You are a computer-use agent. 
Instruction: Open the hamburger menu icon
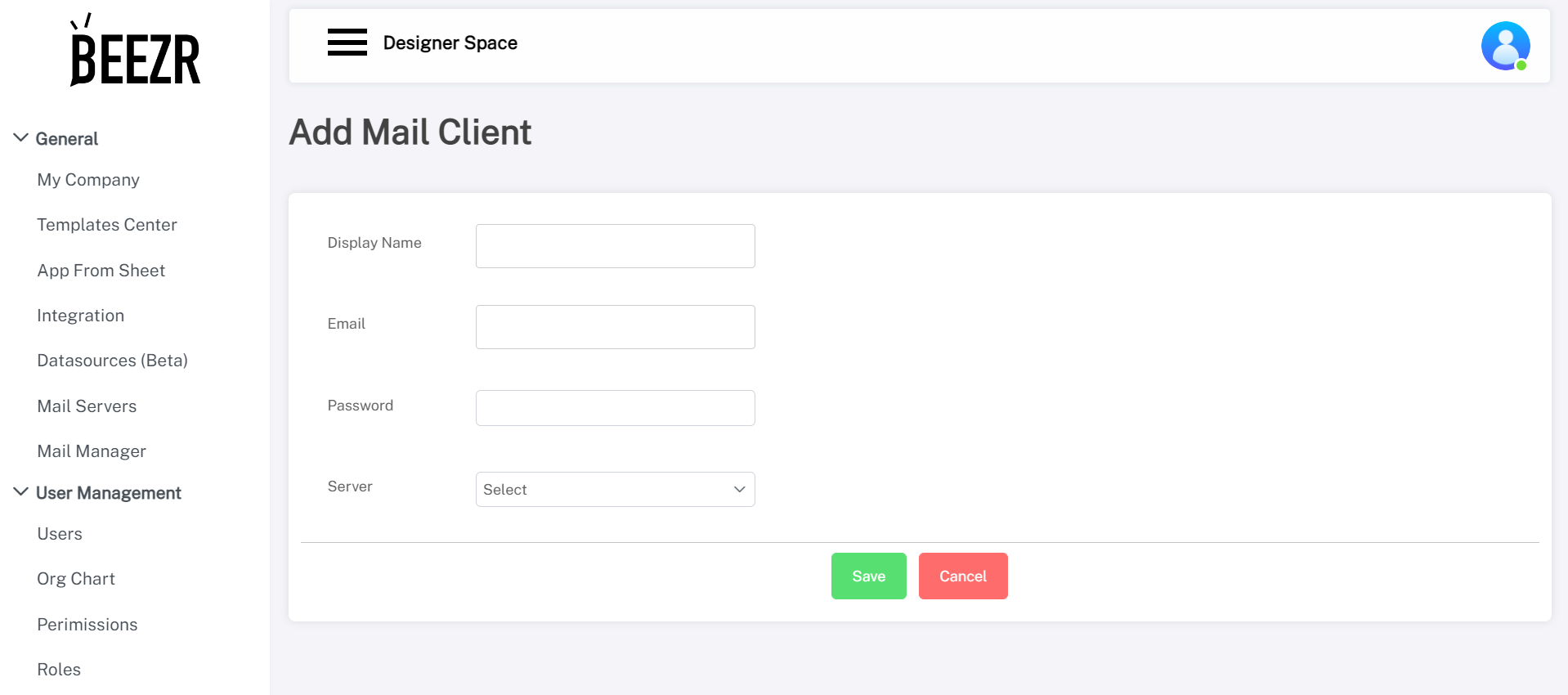point(347,42)
